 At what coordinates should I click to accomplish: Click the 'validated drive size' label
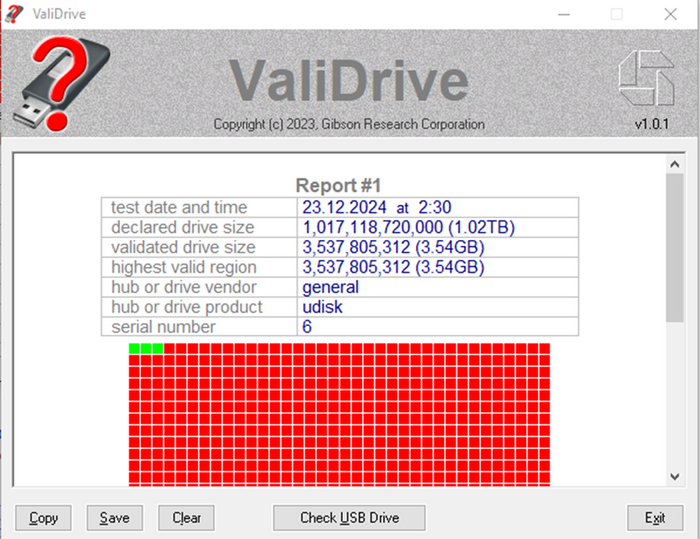point(183,247)
